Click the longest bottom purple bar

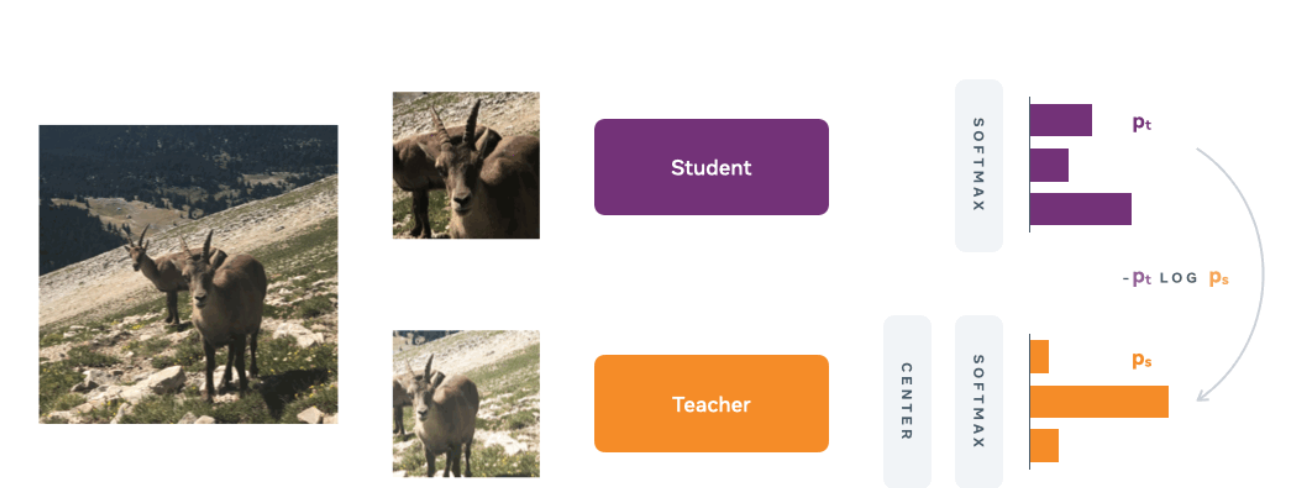[x=1080, y=209]
